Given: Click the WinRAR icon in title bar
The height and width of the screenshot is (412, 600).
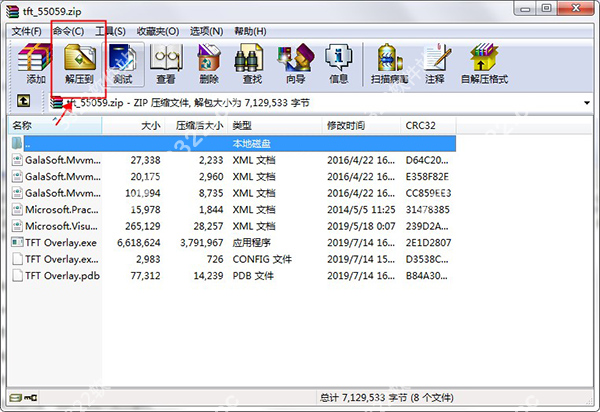Looking at the screenshot, I should click(12, 11).
